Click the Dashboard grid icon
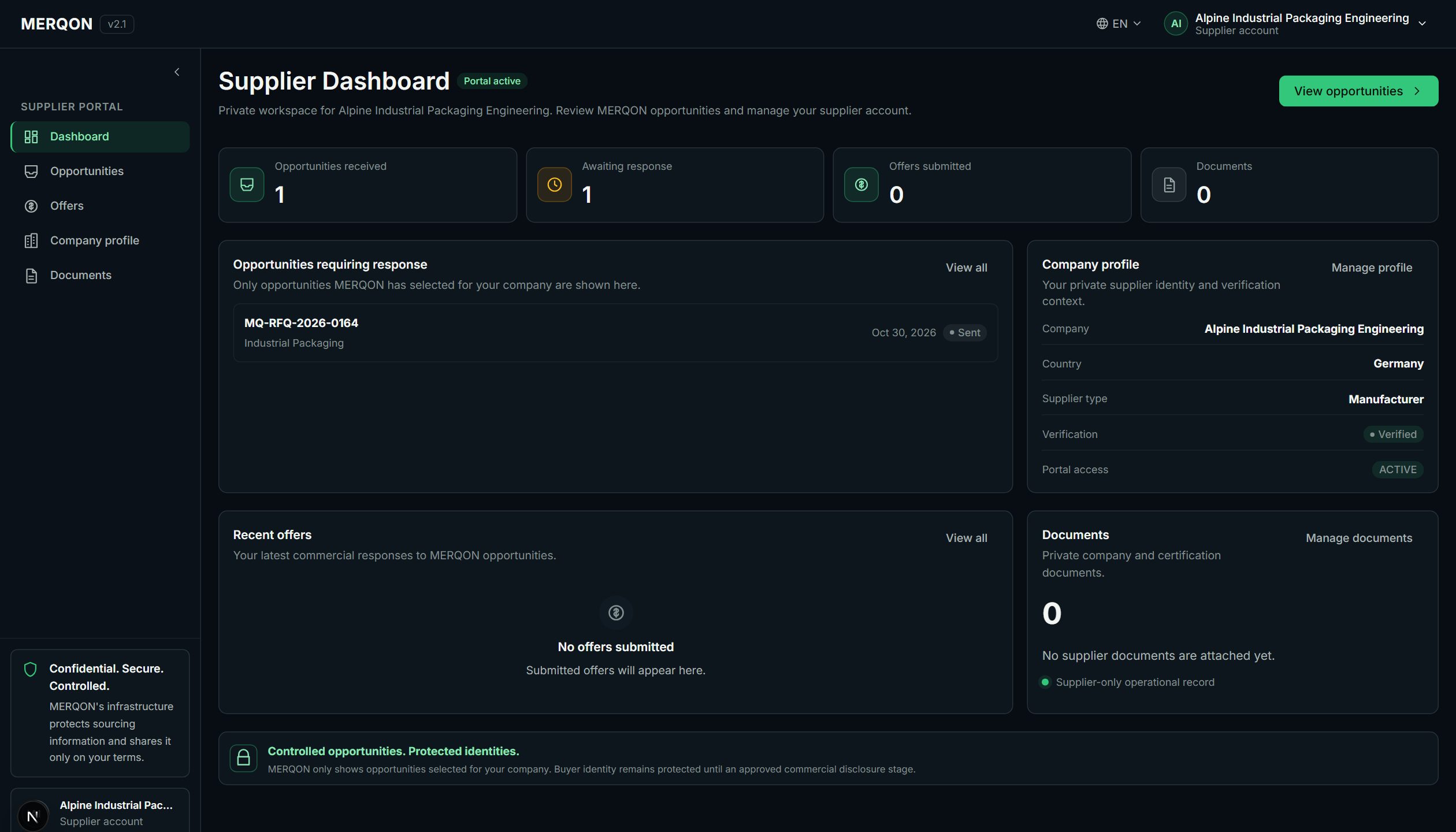 (31, 136)
